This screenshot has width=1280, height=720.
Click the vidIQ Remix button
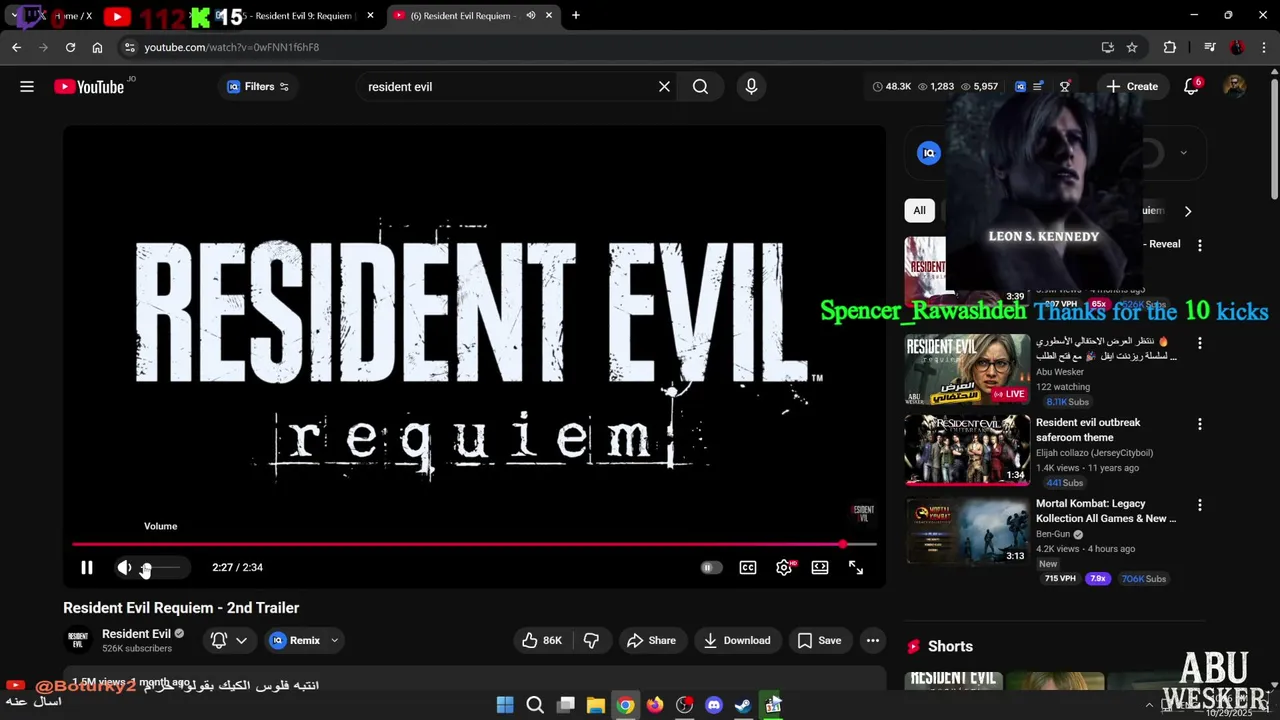tap(296, 641)
